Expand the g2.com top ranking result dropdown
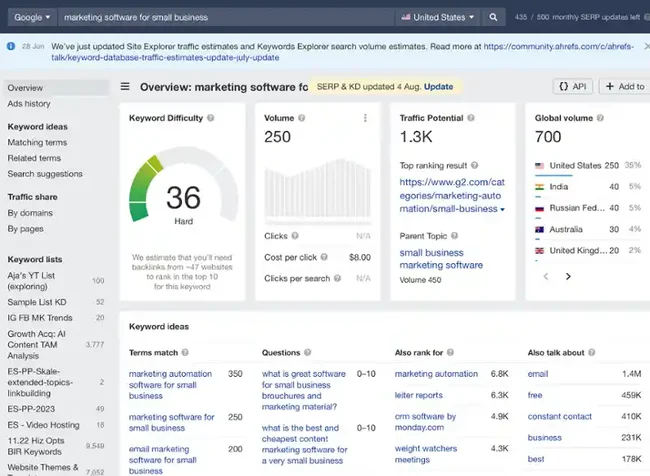The height and width of the screenshot is (476, 650). point(502,210)
